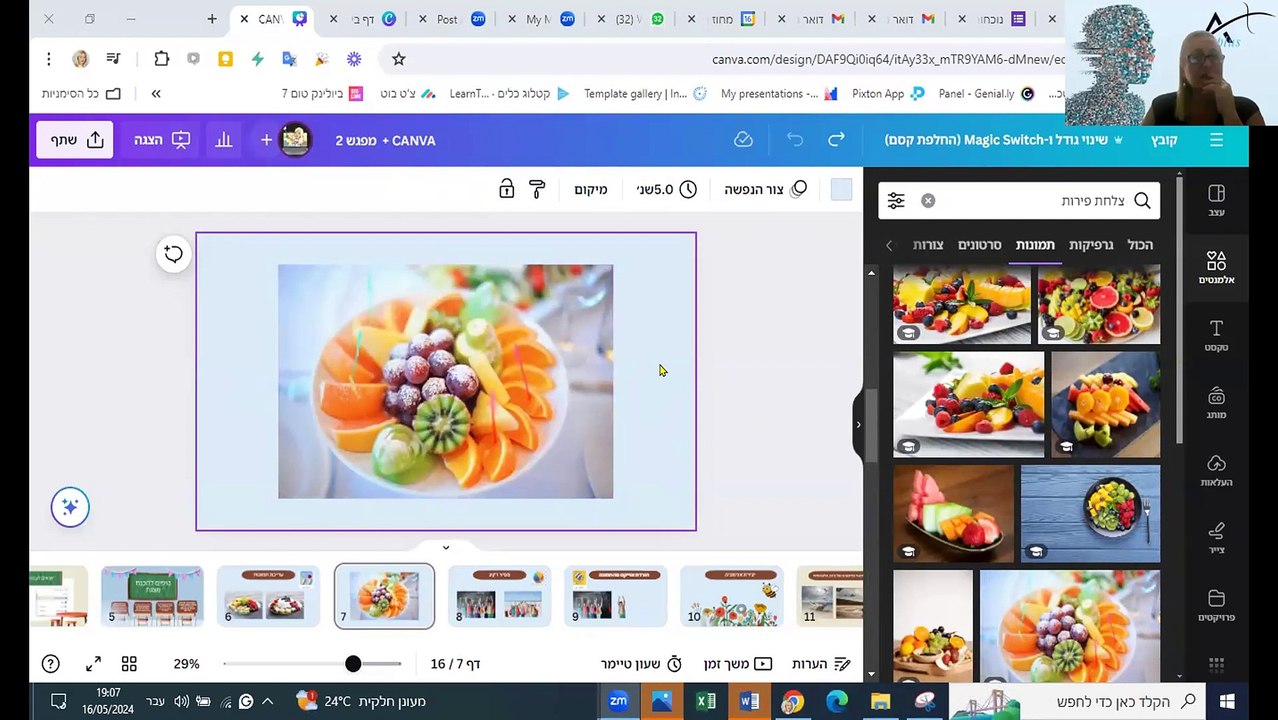This screenshot has width=1278, height=720.
Task: Select page 5 thumbnail
Action: point(152,595)
